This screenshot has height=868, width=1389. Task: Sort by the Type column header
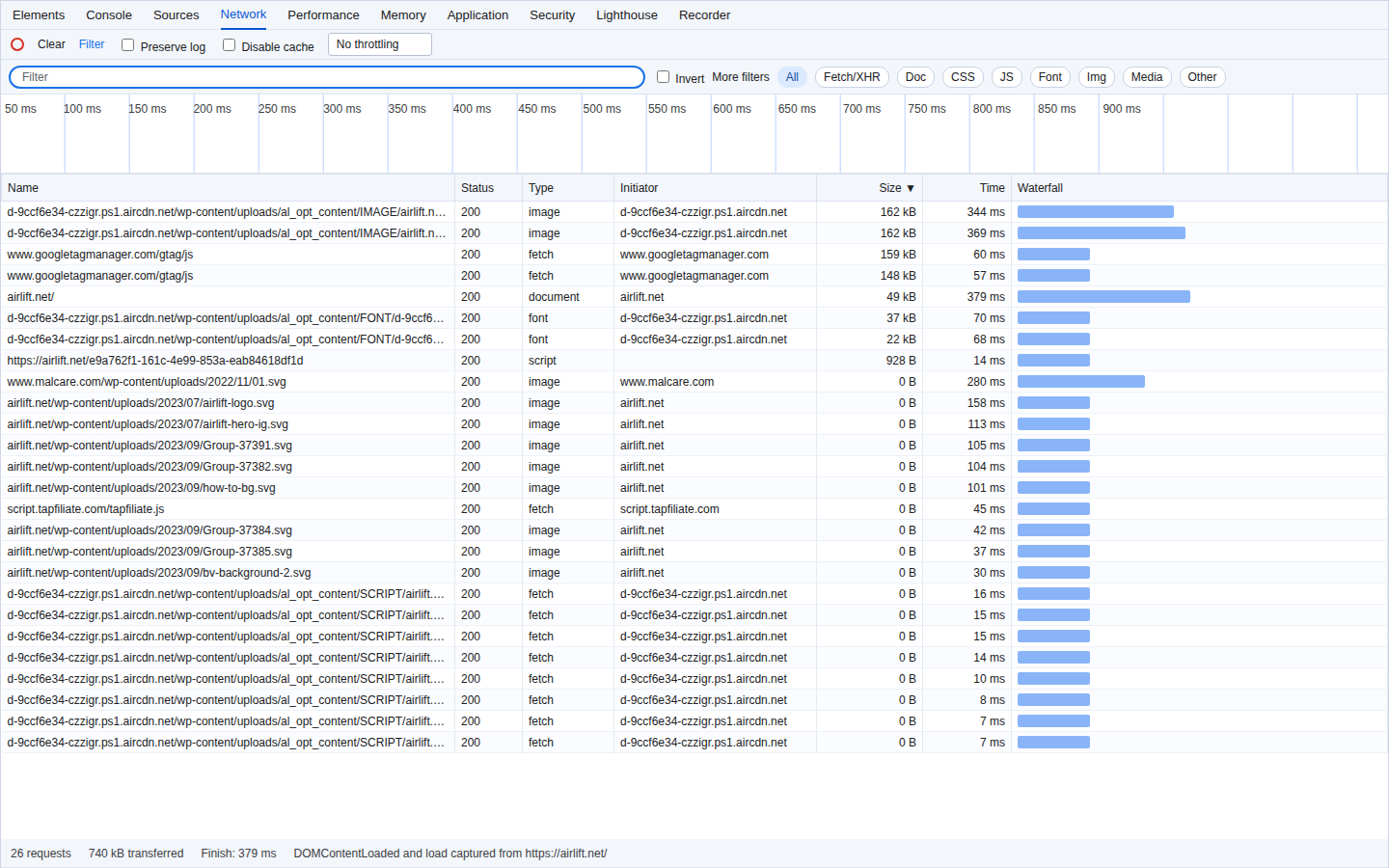[568, 188]
